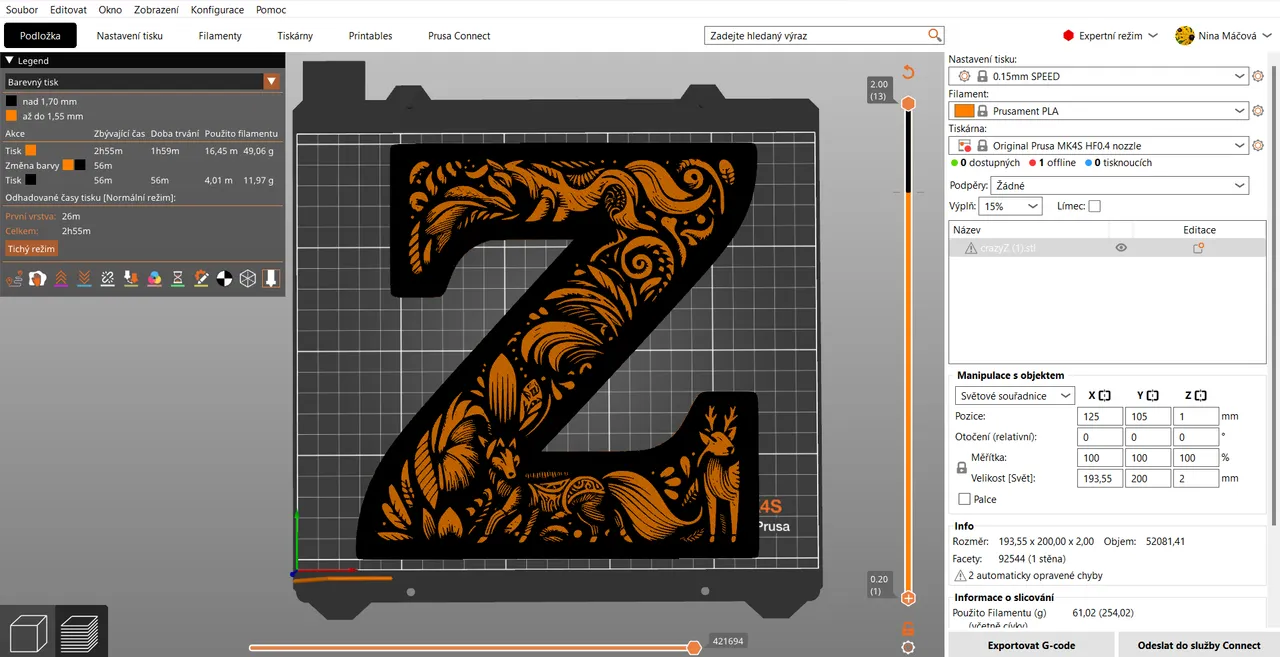Toggle the deretractions purple chevron icon

click(84, 278)
